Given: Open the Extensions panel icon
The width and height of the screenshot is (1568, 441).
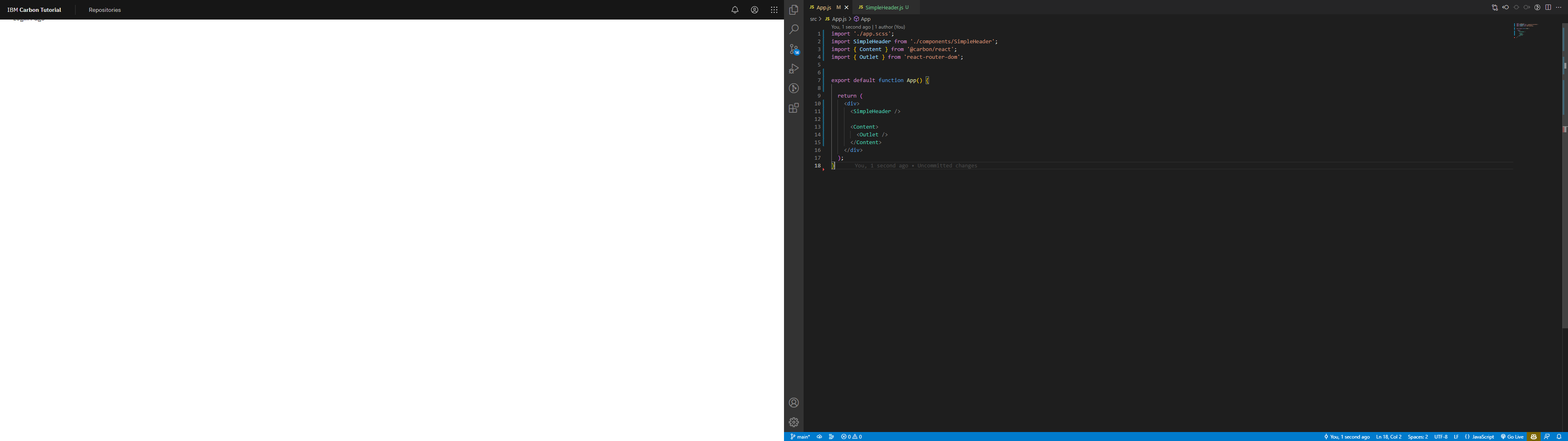Looking at the screenshot, I should [793, 108].
